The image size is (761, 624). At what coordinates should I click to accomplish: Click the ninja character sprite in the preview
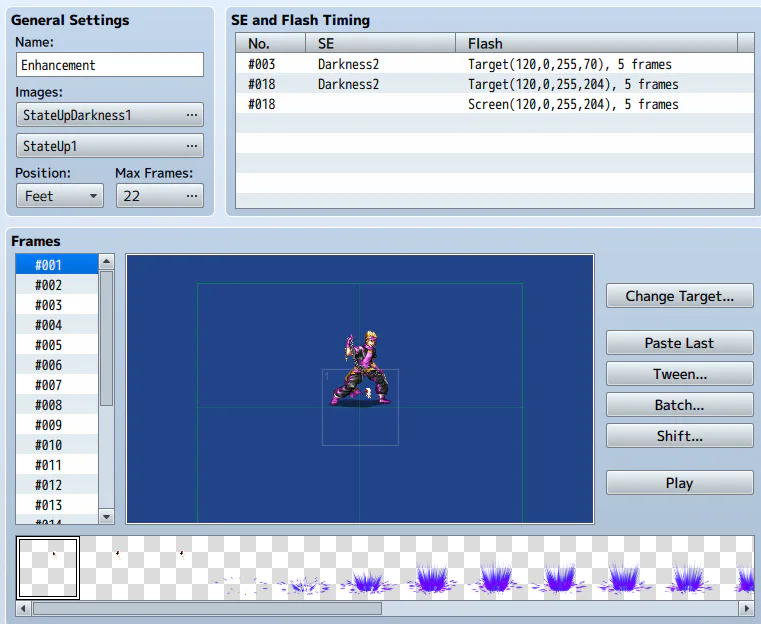coord(360,368)
